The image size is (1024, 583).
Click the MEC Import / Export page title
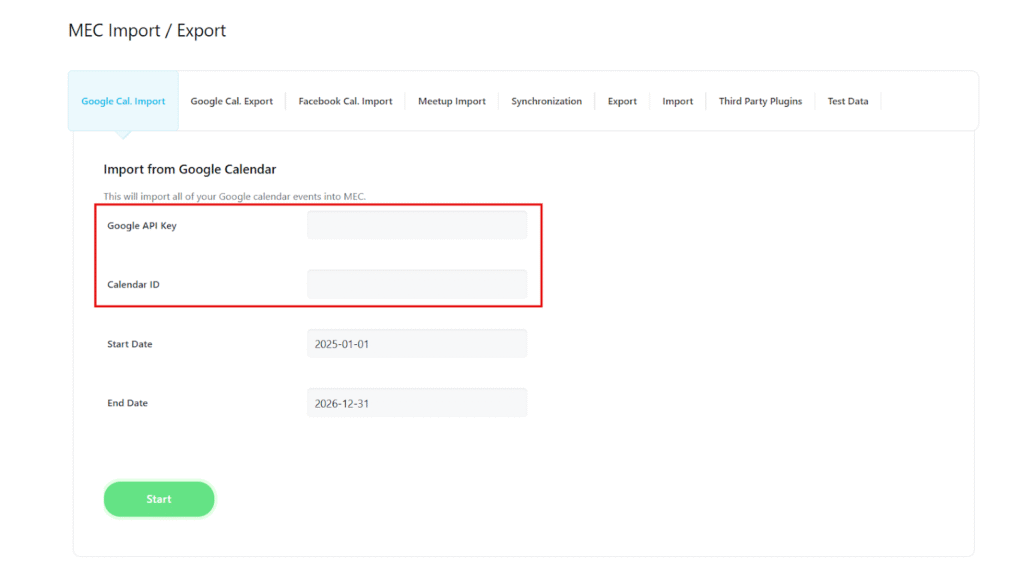click(147, 30)
